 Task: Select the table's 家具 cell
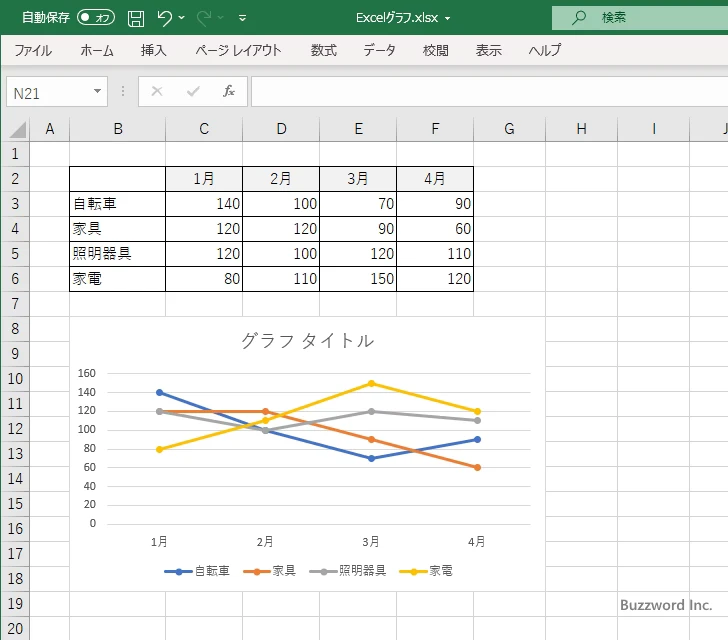(117, 229)
